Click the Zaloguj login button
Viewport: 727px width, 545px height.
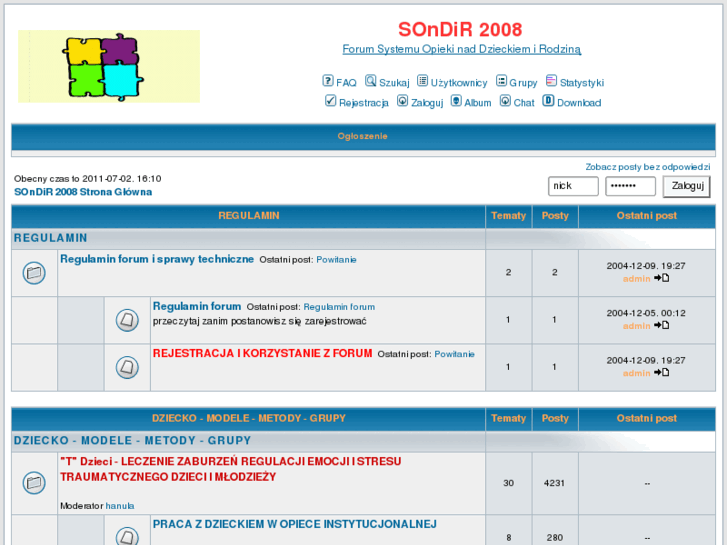coord(687,186)
